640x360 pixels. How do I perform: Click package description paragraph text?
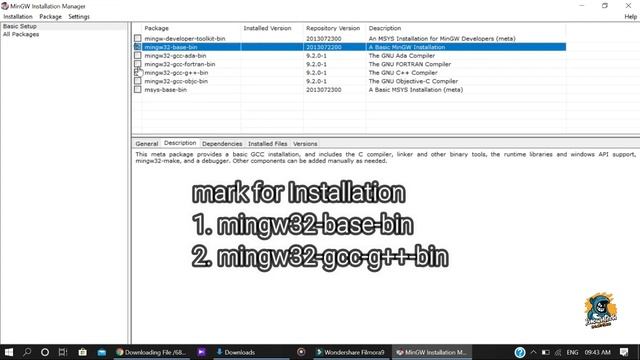tap(385, 158)
